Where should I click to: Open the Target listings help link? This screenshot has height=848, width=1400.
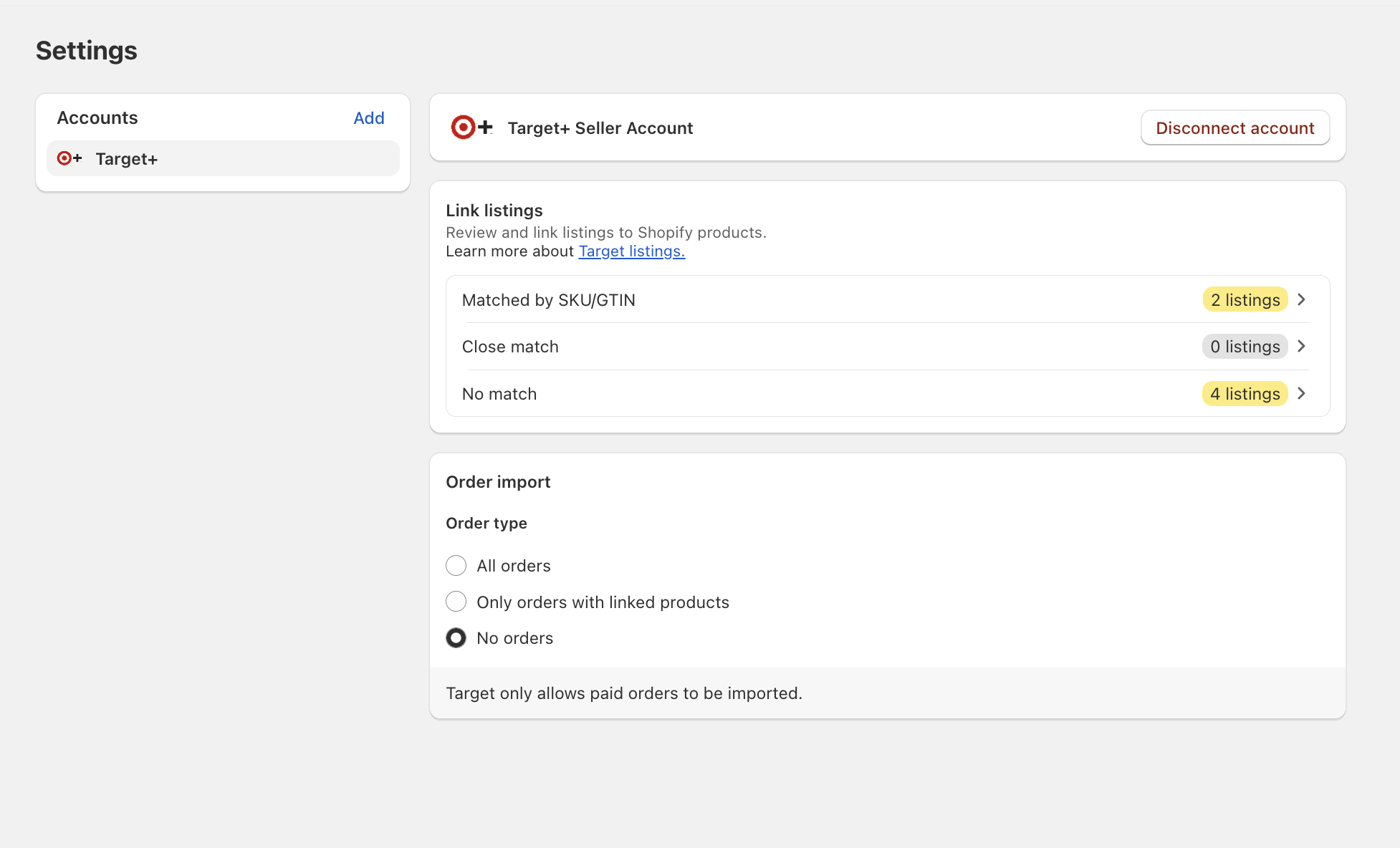click(632, 251)
